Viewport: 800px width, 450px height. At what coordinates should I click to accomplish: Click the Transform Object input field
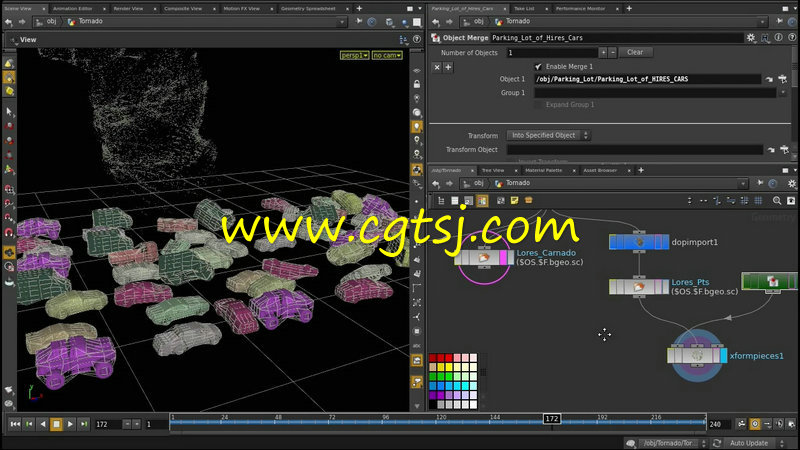click(634, 149)
